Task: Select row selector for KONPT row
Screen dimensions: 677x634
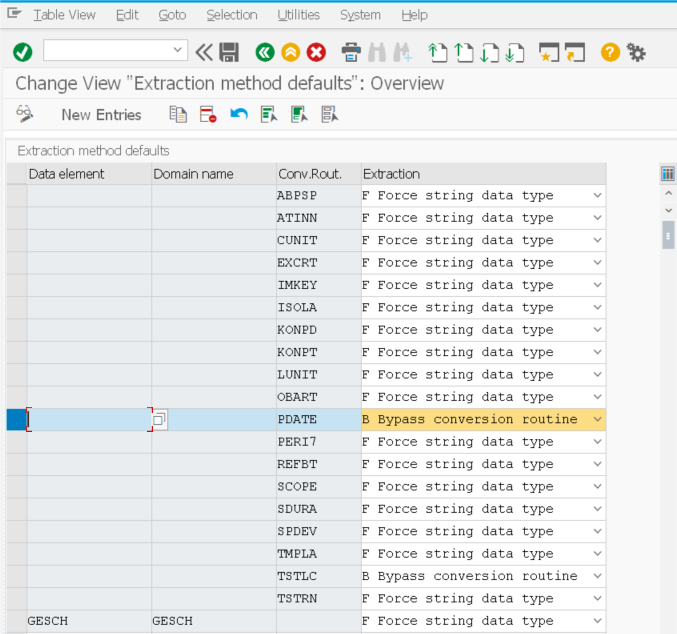Action: (x=16, y=352)
